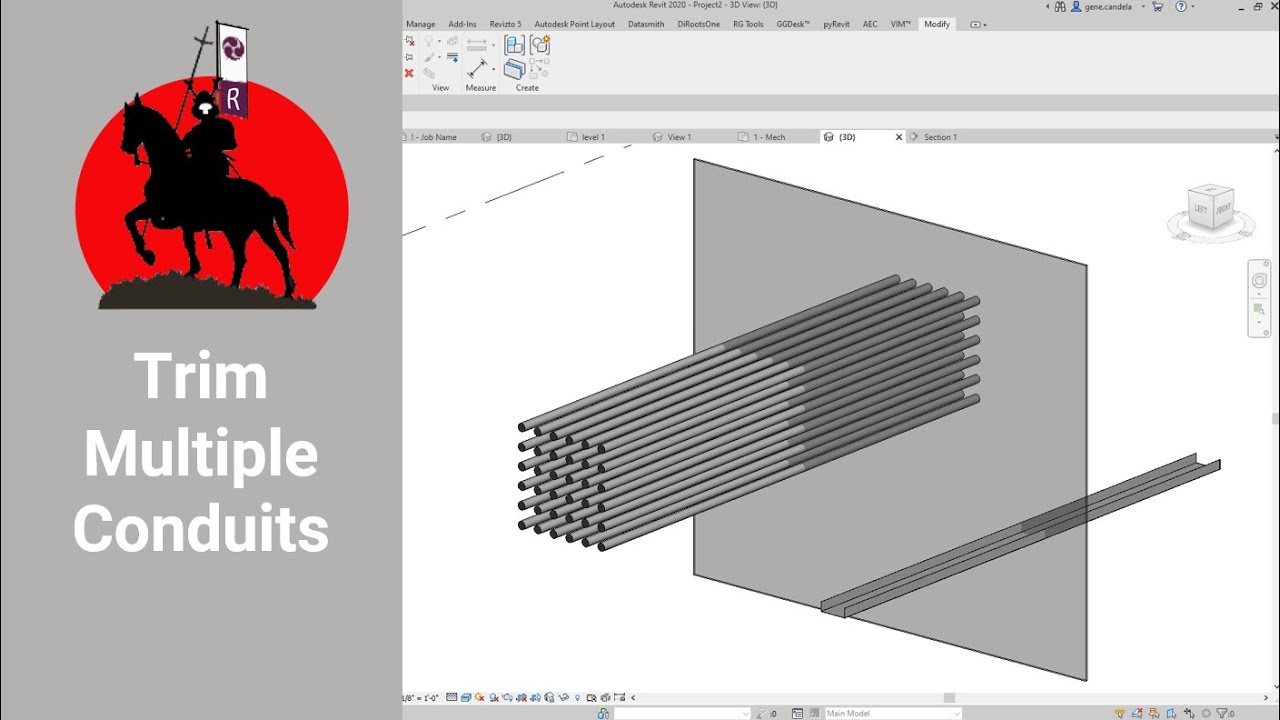Click the worksharing display icon
1280x720 pixels.
[x=591, y=697]
